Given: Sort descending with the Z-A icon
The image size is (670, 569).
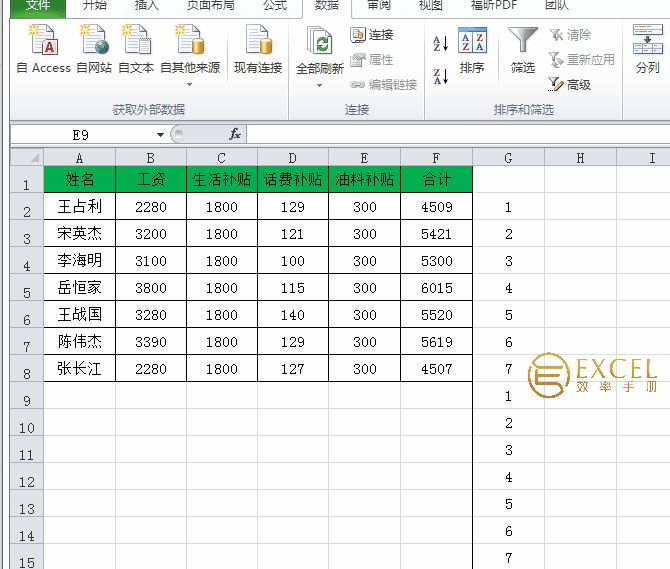Looking at the screenshot, I should [440, 76].
